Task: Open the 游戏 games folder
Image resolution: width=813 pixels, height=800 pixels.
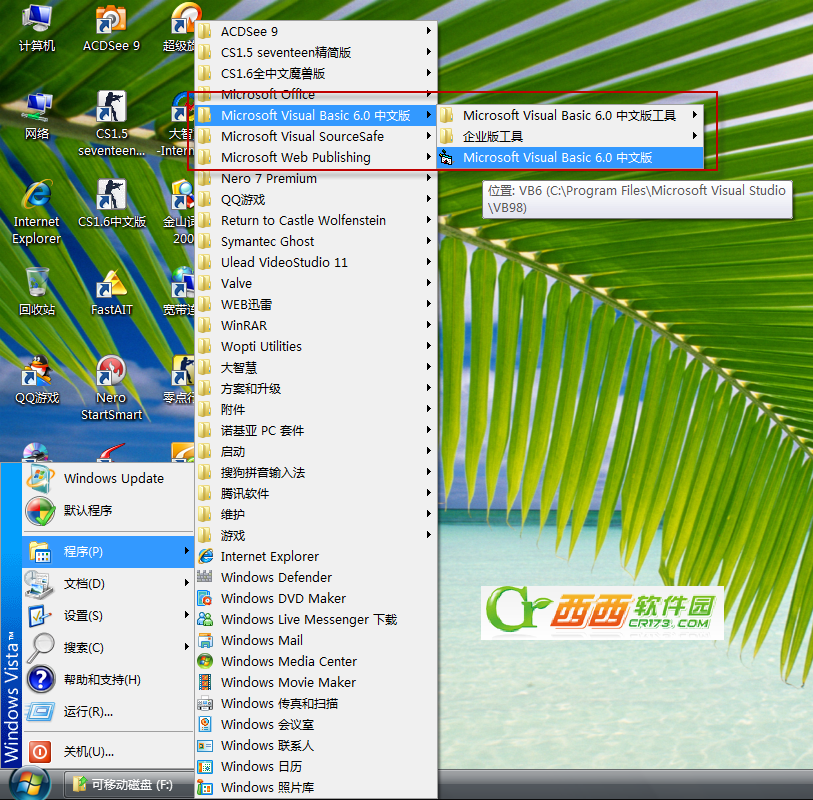Action: pyautogui.click(x=316, y=536)
